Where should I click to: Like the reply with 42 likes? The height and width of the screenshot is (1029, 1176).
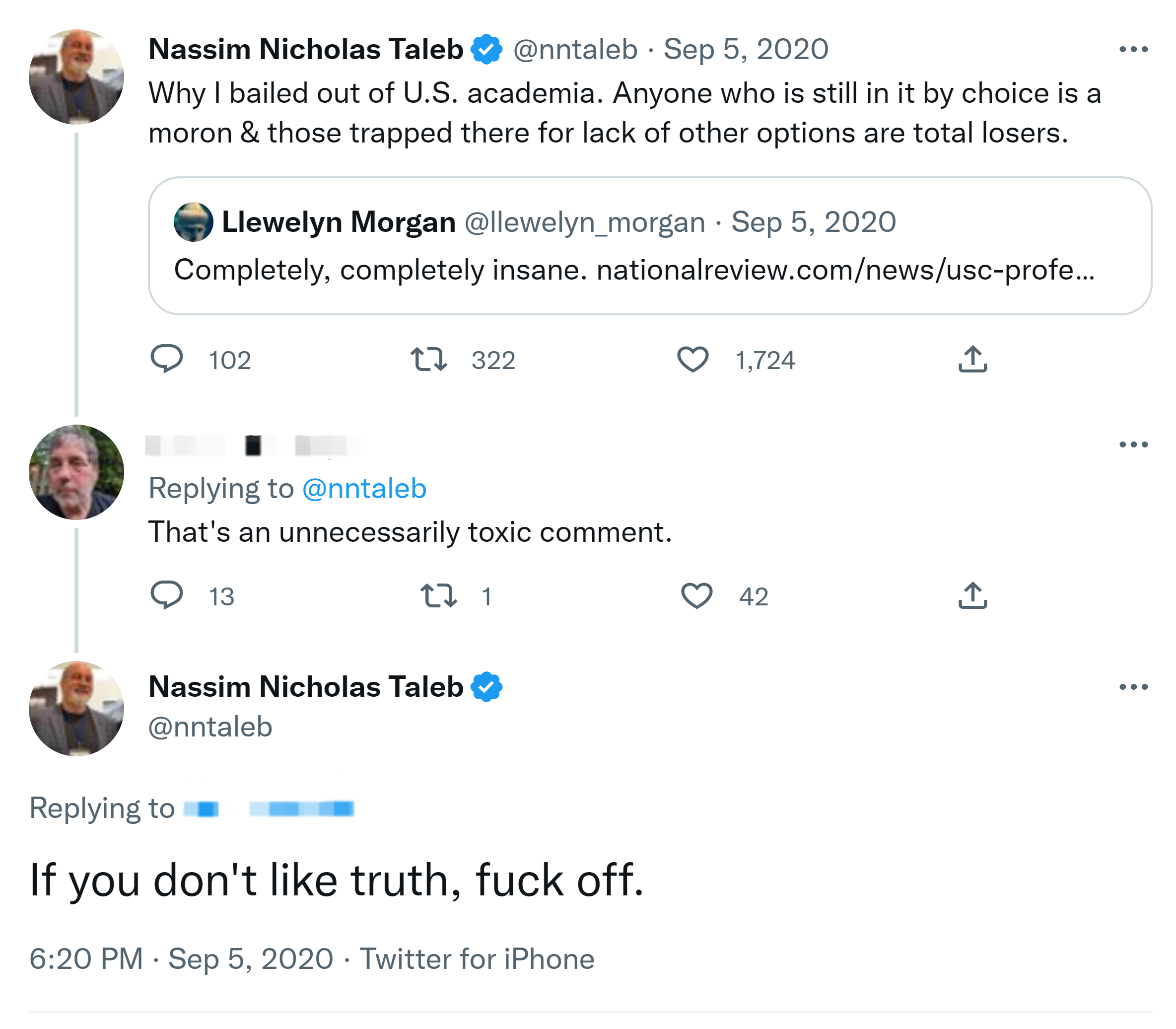(696, 595)
